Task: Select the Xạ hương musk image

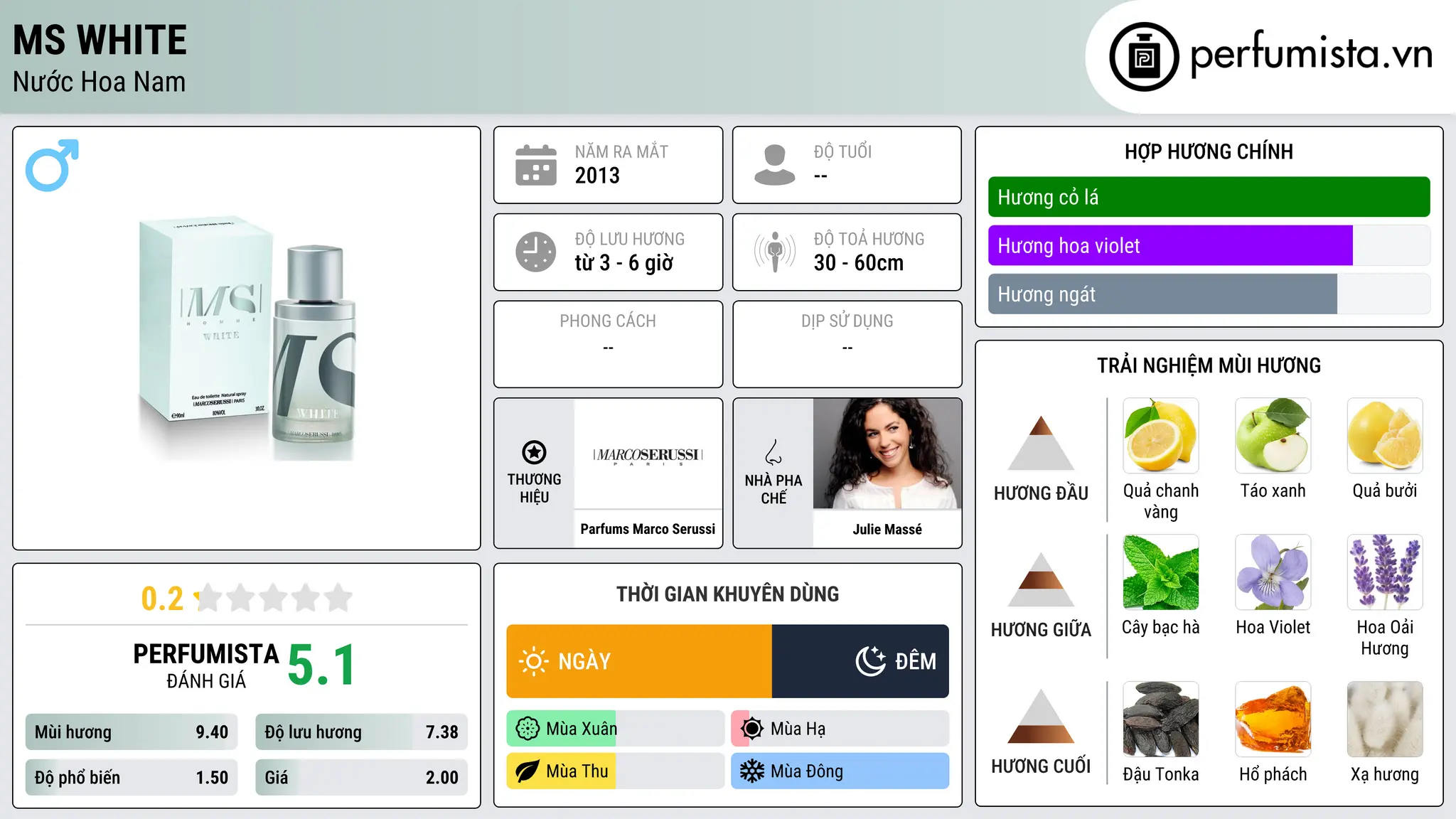Action: (1385, 719)
